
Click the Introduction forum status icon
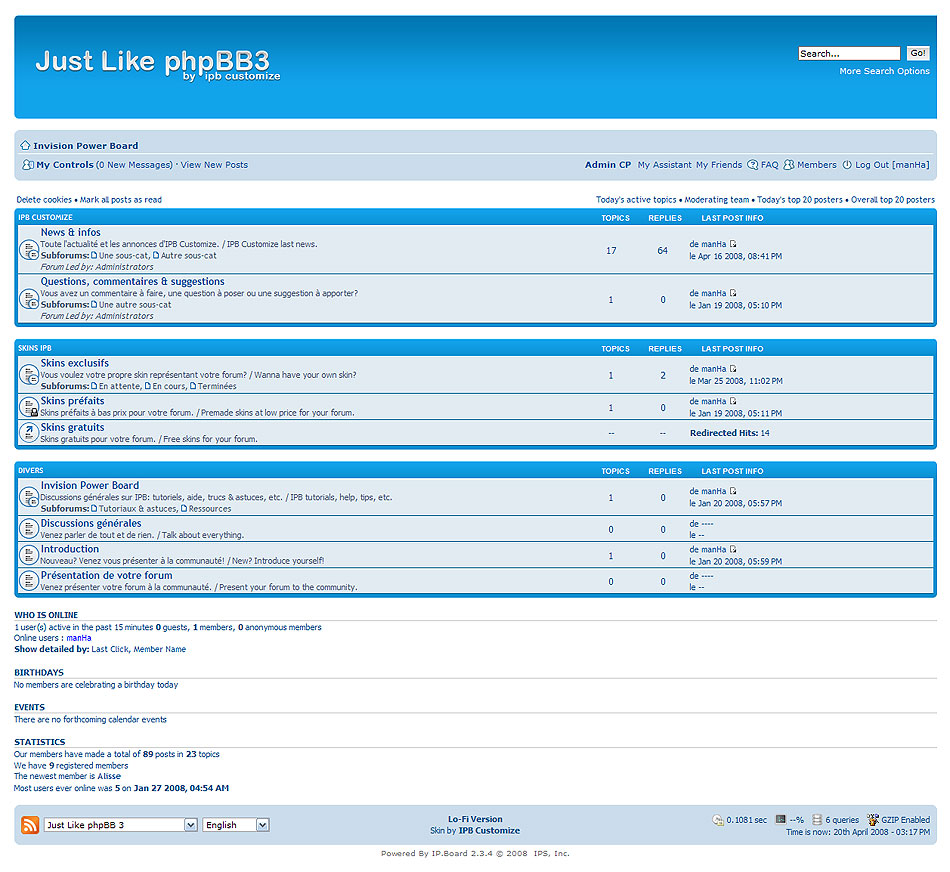click(x=29, y=554)
